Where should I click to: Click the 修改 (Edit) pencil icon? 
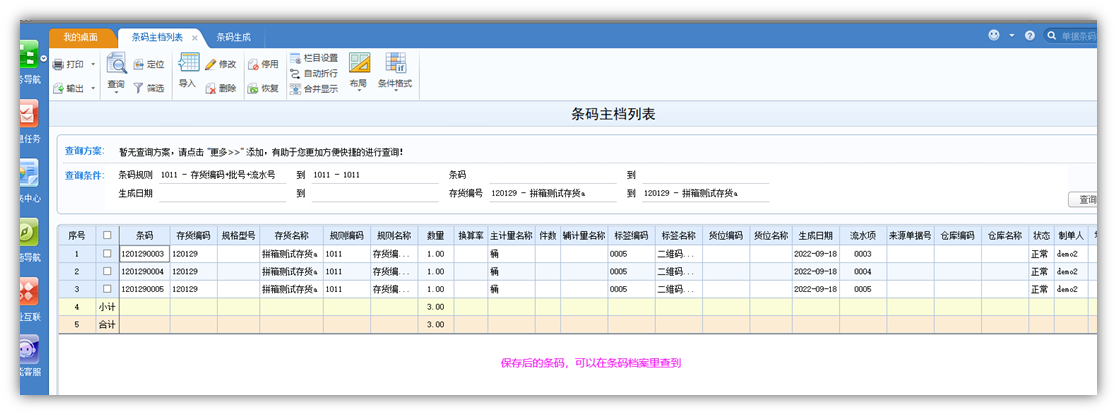[x=210, y=65]
